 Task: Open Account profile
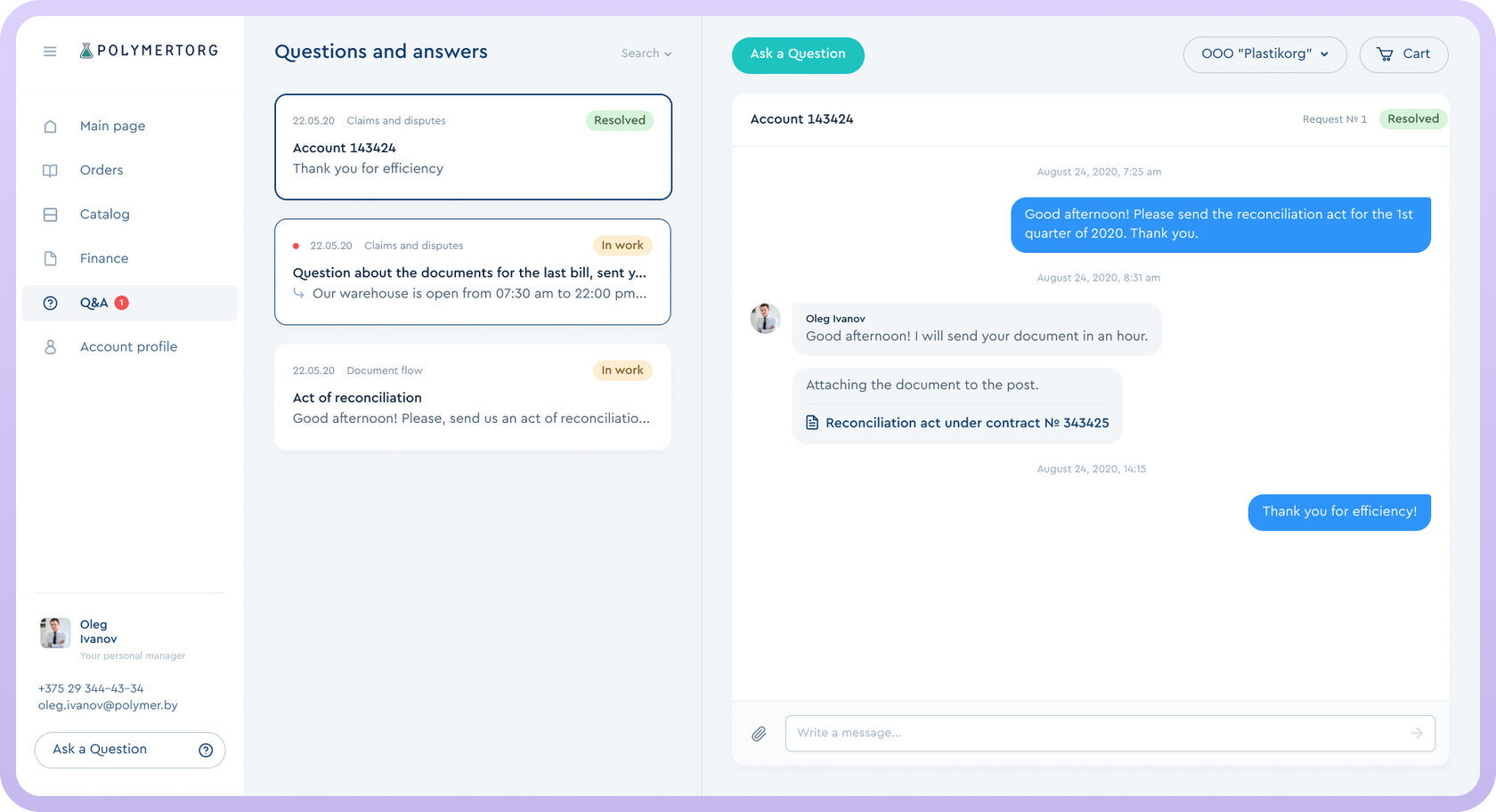click(128, 347)
